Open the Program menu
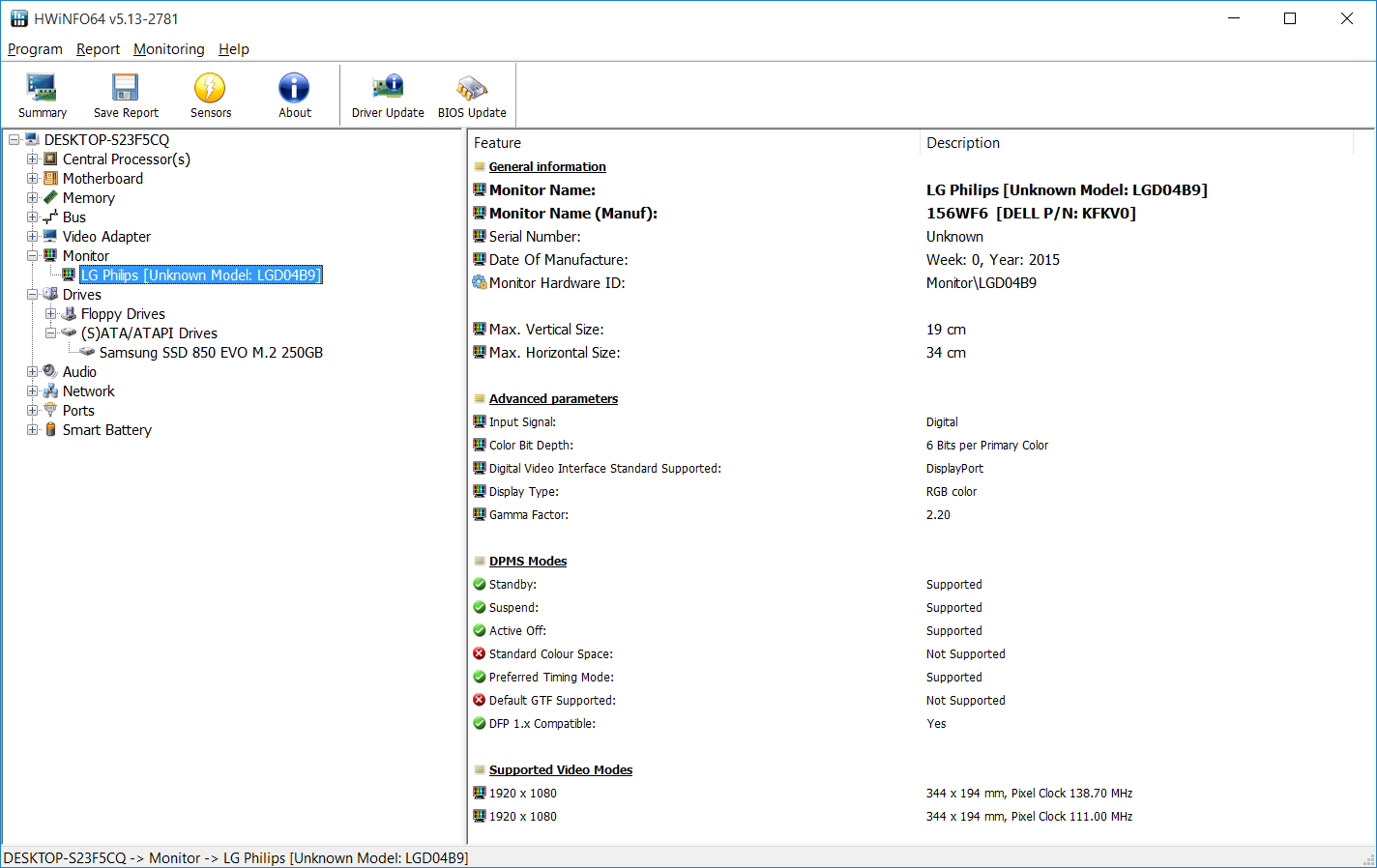1377x868 pixels. pyautogui.click(x=35, y=49)
